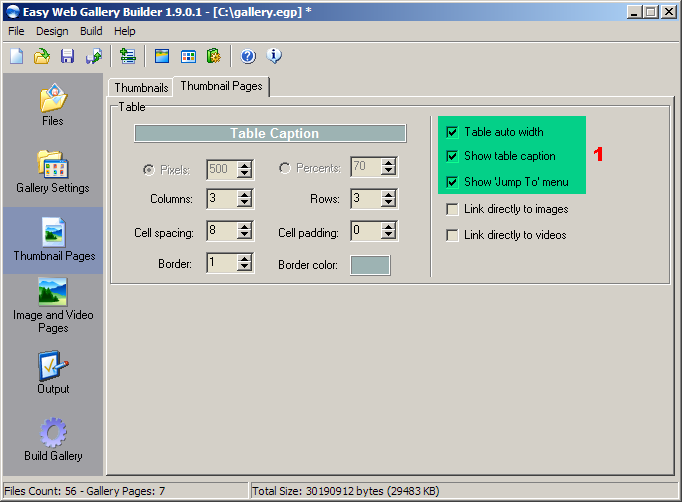Open the Design menu
The image size is (682, 502).
(x=52, y=31)
